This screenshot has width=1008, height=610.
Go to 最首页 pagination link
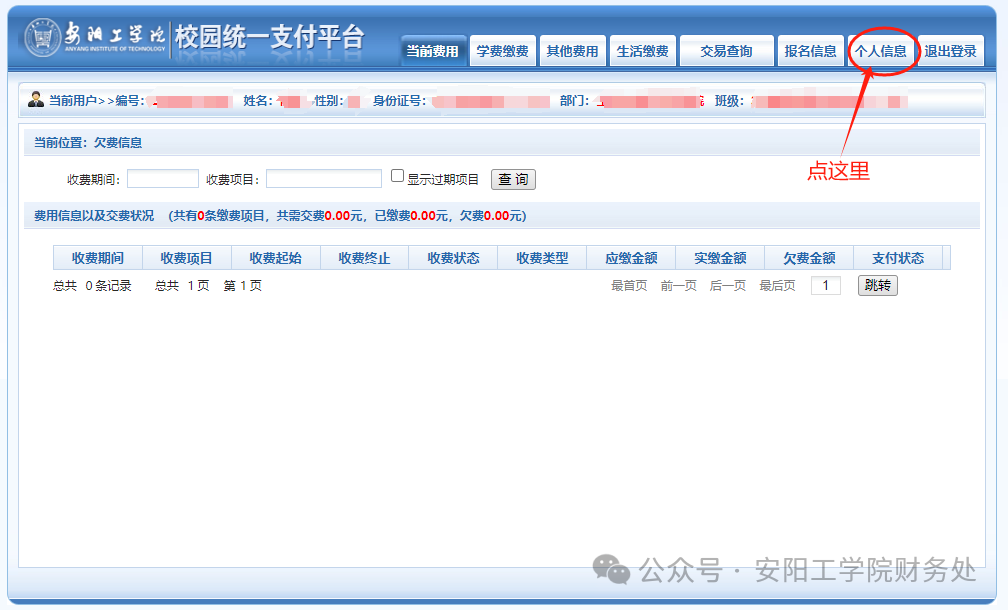629,286
